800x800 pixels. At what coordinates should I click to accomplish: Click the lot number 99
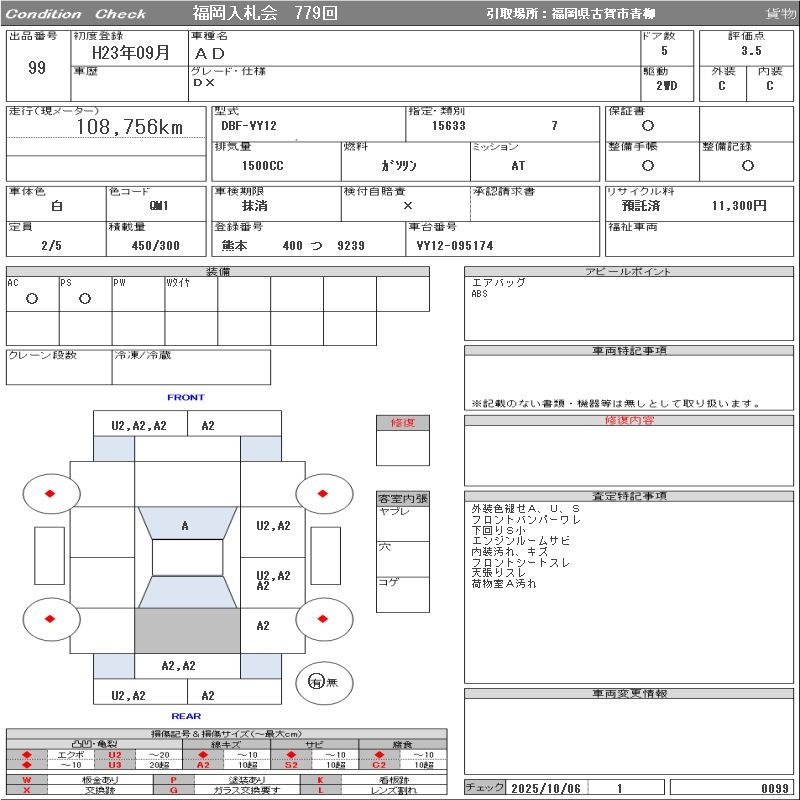(37, 67)
